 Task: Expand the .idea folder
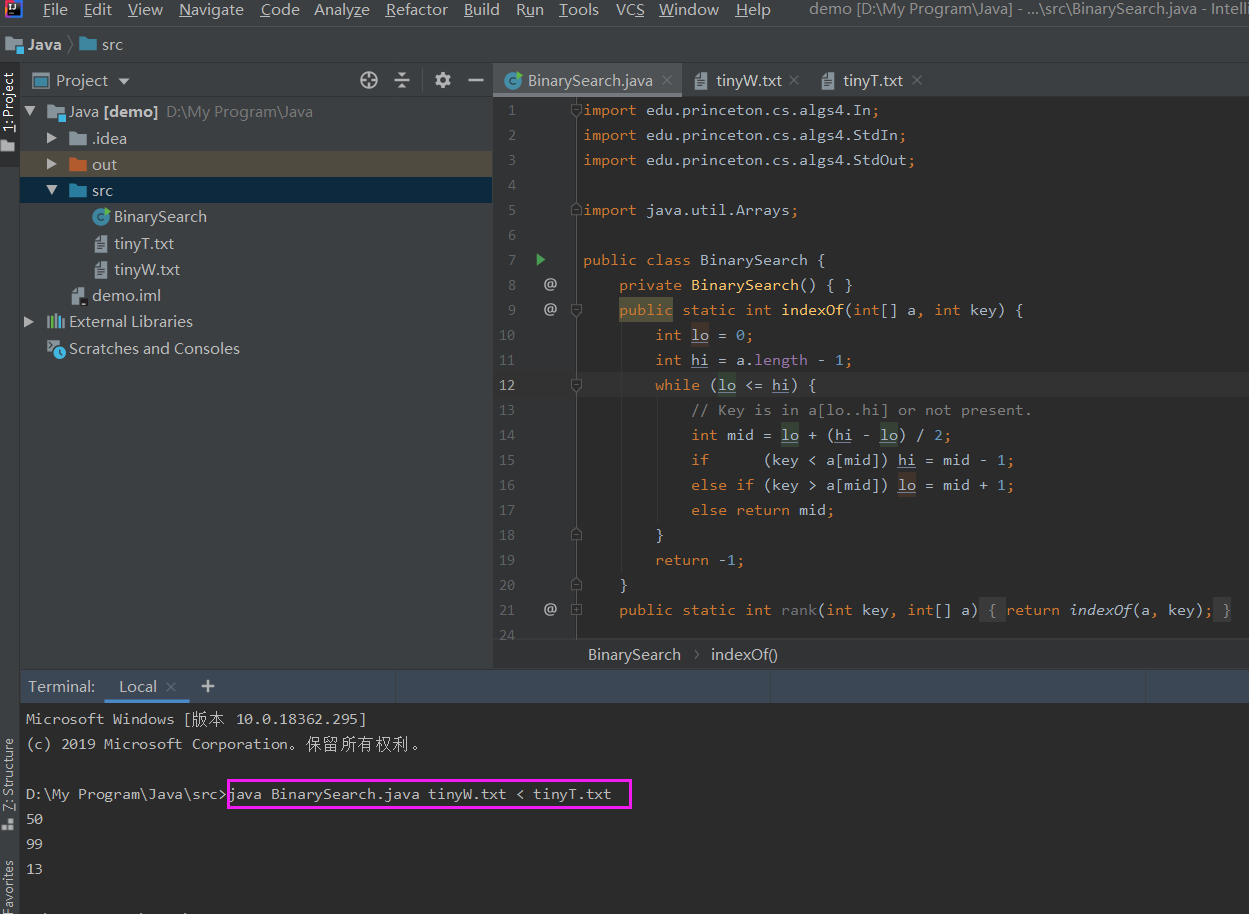click(x=52, y=138)
